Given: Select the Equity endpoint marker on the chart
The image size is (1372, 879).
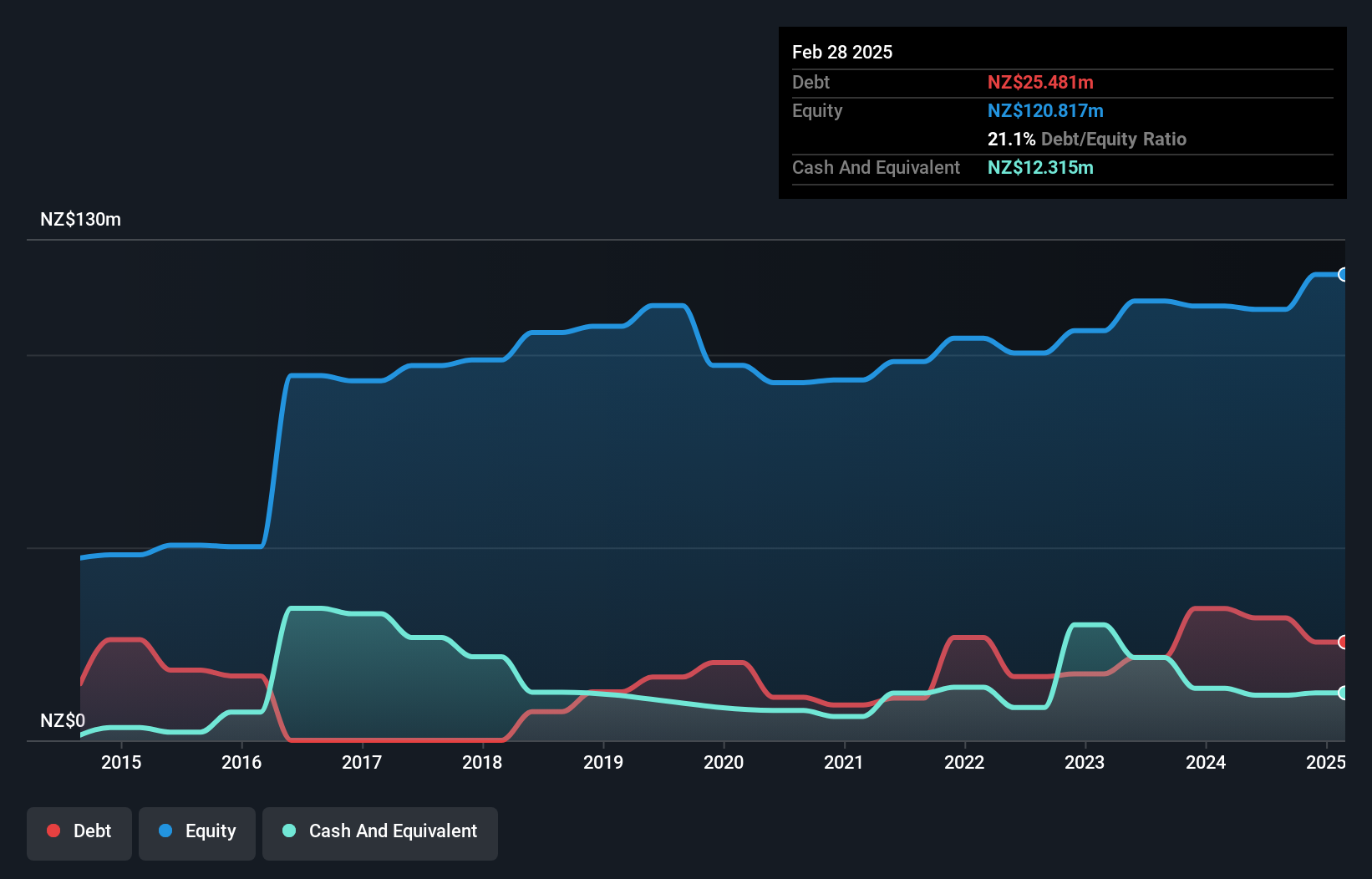Looking at the screenshot, I should click(1344, 275).
